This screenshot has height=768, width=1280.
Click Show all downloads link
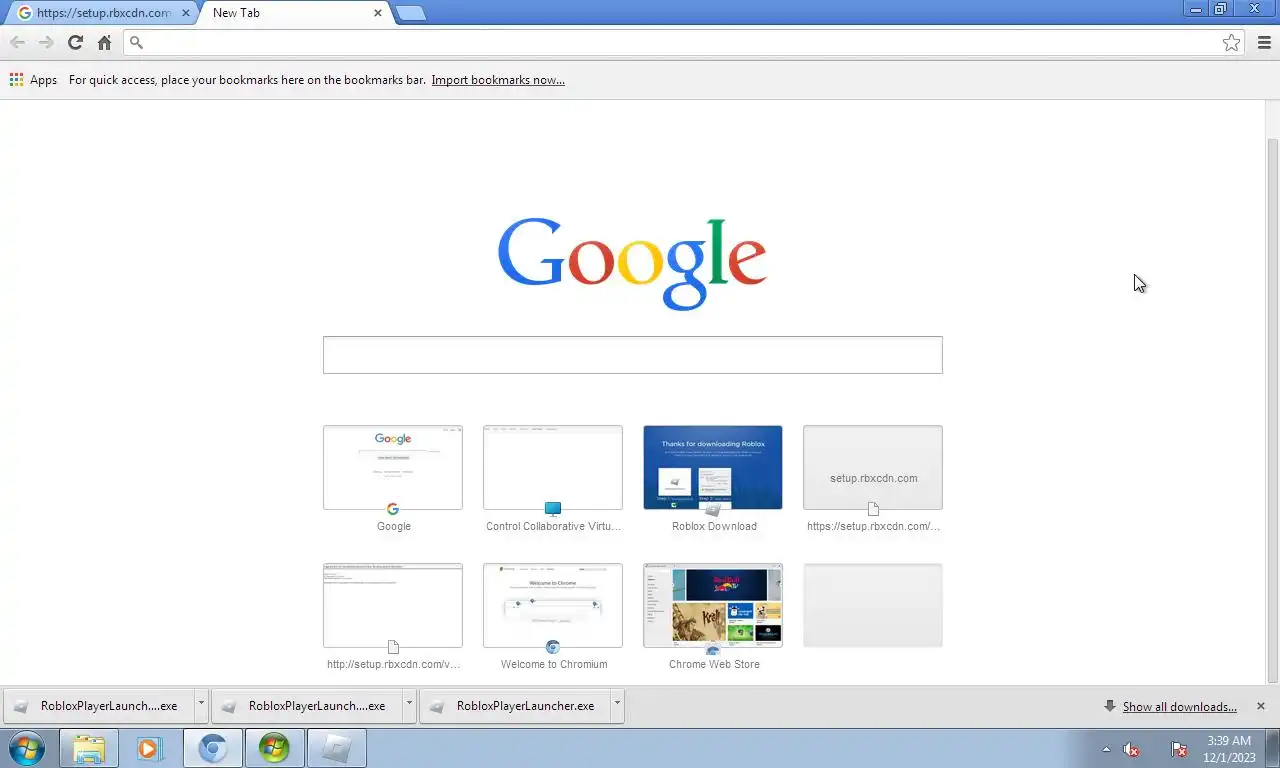1179,707
